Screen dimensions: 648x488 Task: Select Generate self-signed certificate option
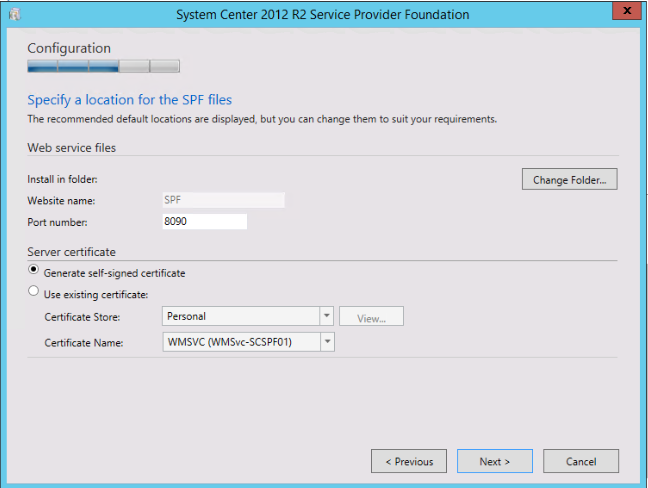(x=36, y=272)
